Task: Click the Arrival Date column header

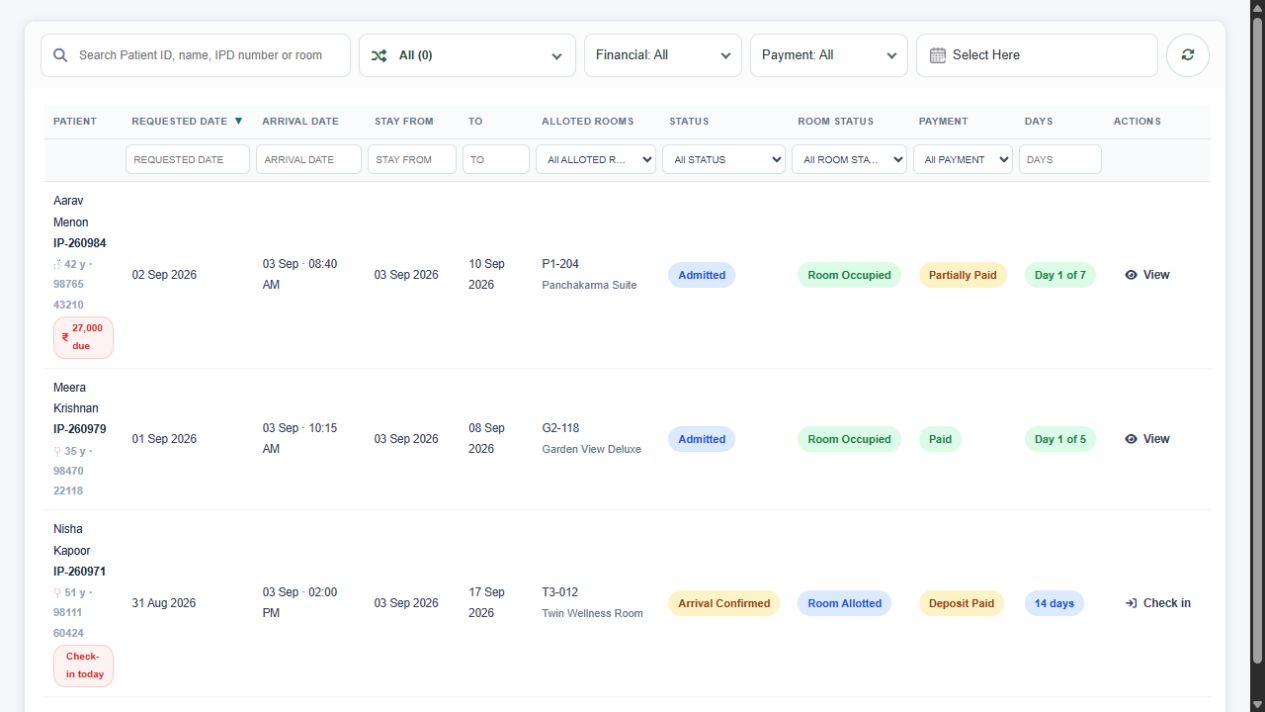Action: click(301, 121)
